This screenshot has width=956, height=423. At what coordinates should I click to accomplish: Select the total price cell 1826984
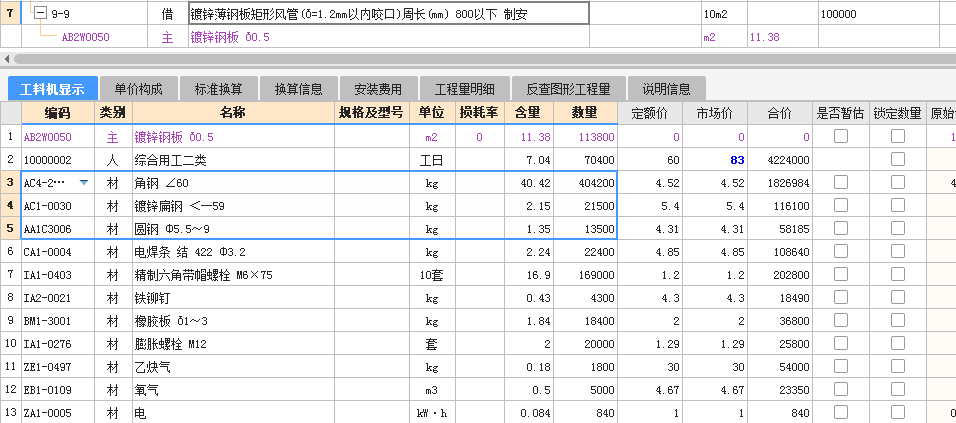[x=780, y=183]
